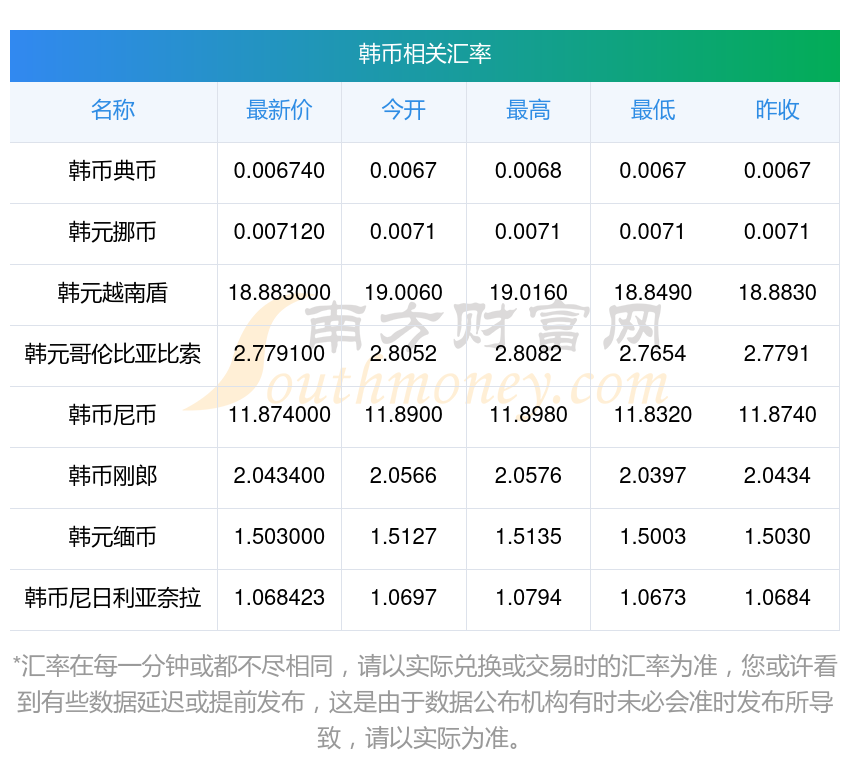Click the 最高 column header
The width and height of the screenshot is (850, 769).
tap(528, 110)
